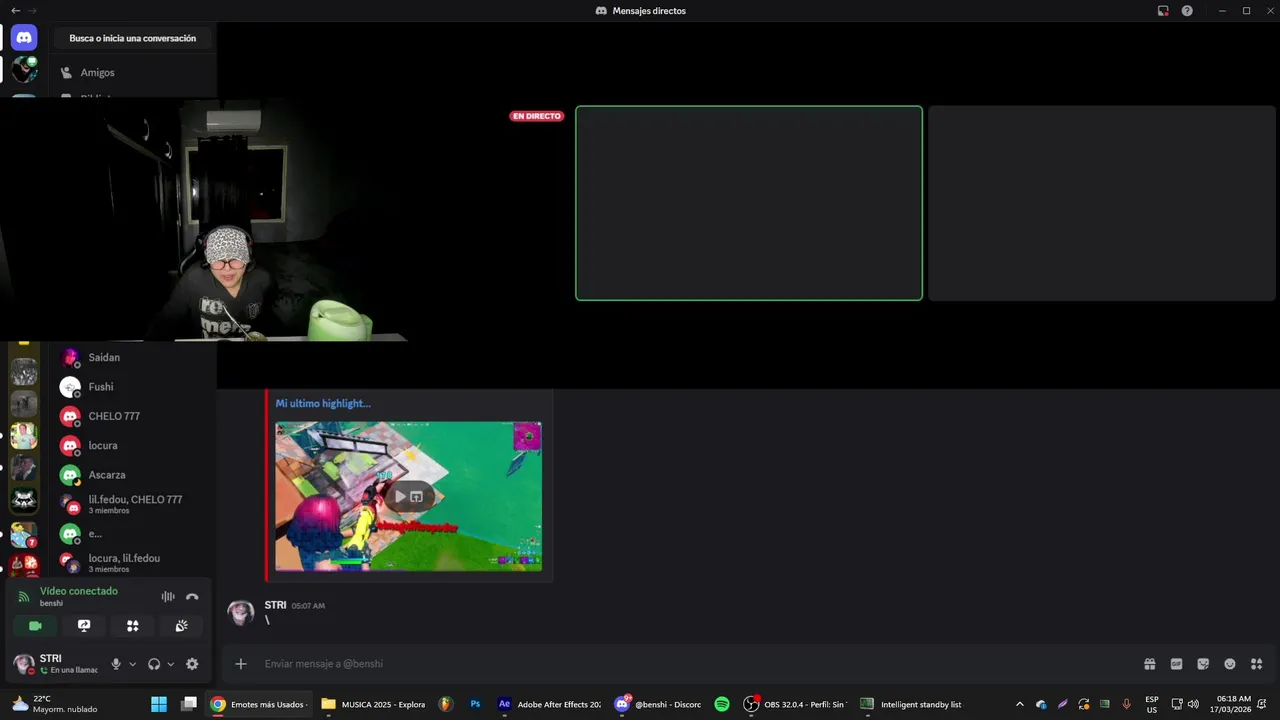Click the plus attachment button in the message bar
The height and width of the screenshot is (720, 1280).
pyautogui.click(x=240, y=664)
